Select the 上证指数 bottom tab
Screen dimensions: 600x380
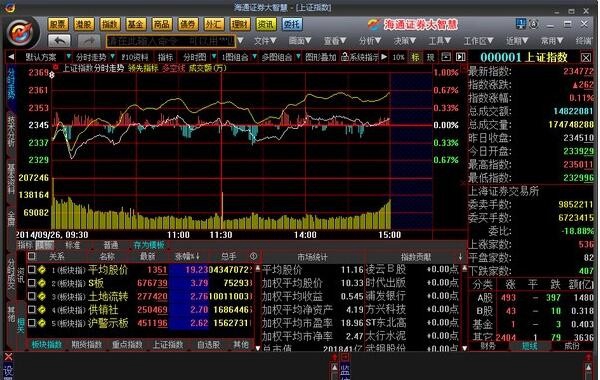[168, 345]
